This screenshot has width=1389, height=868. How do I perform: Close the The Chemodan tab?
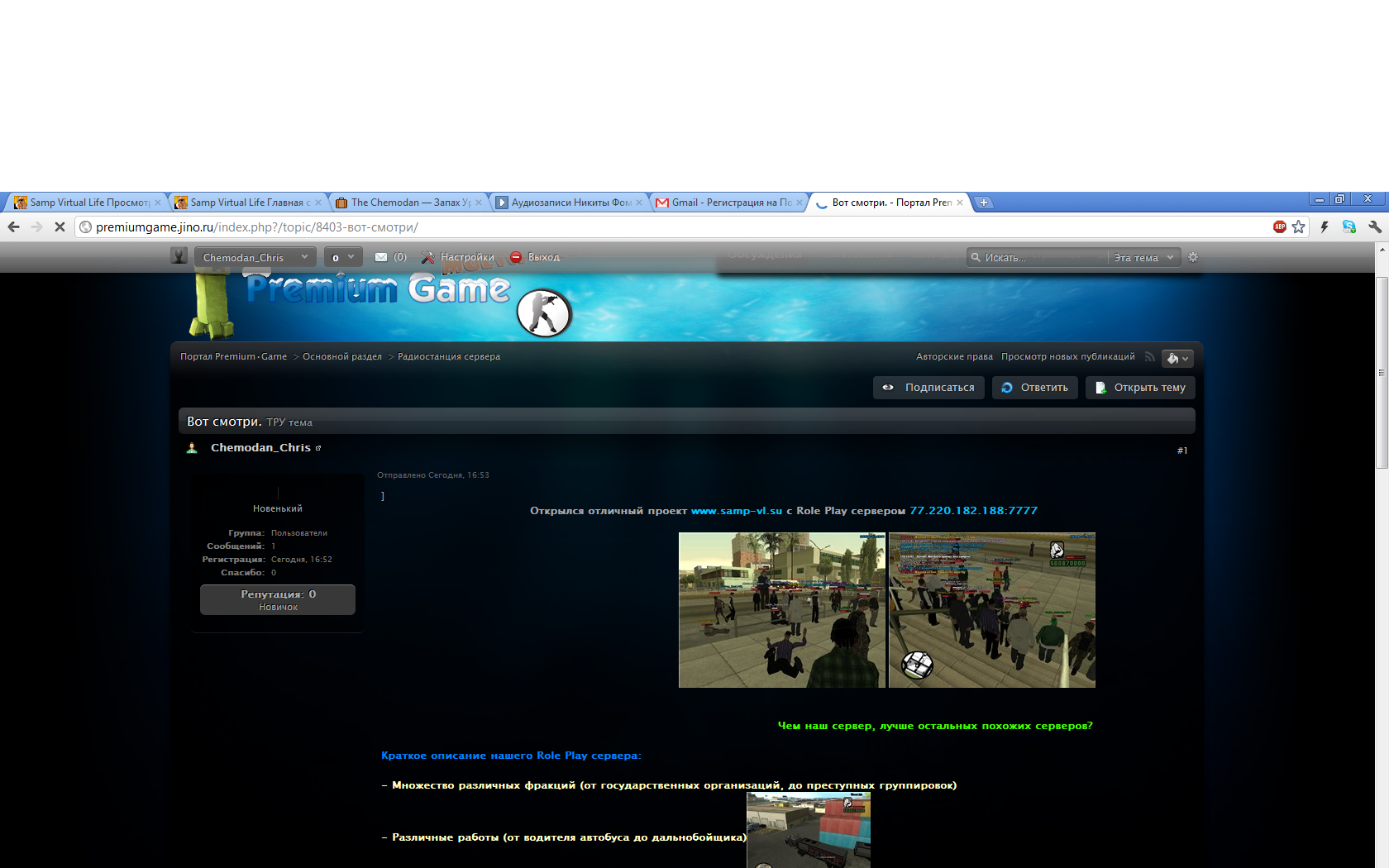[x=479, y=203]
